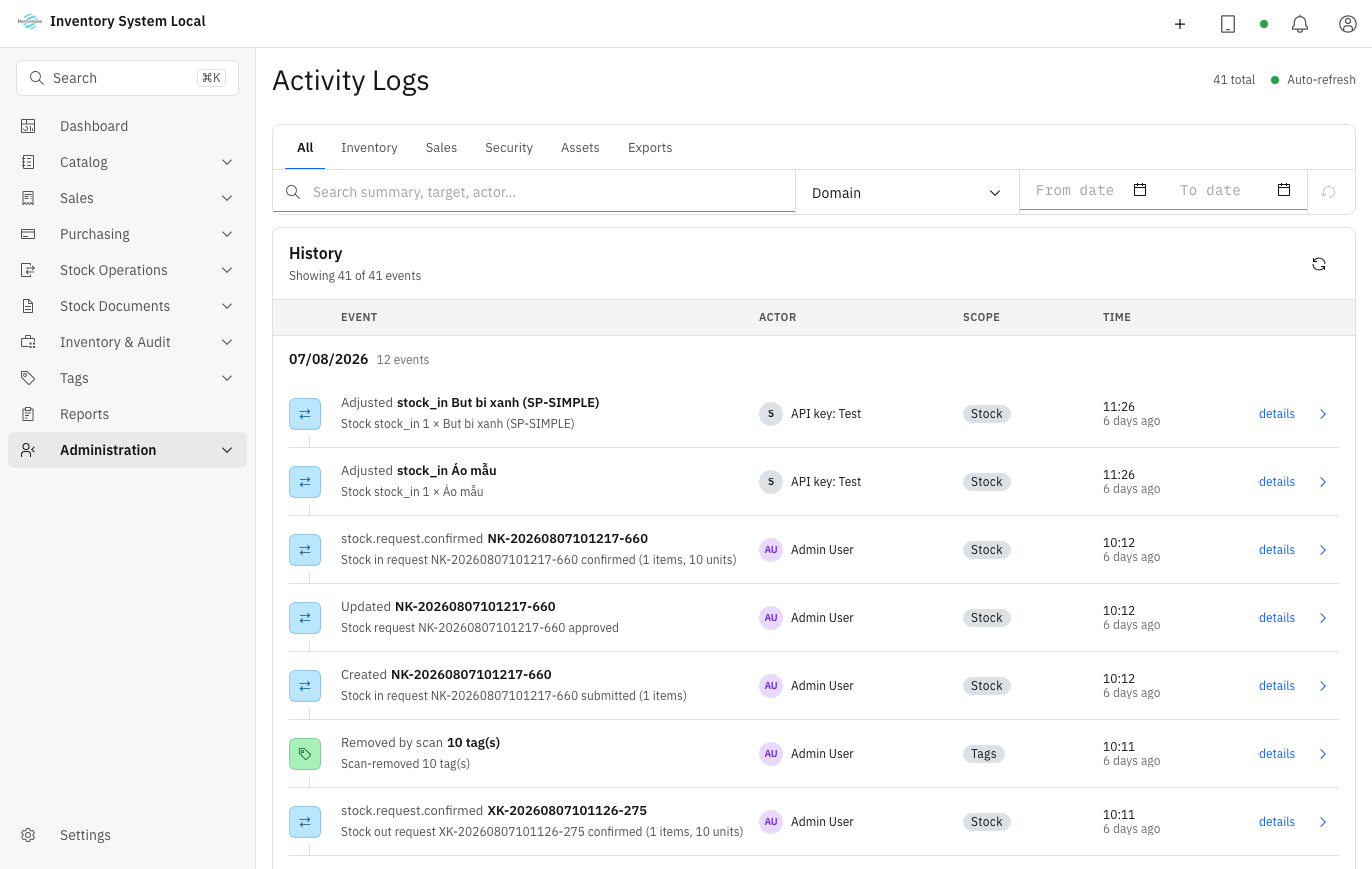Open the Domain dropdown filter
Screen dimensions: 1372x869
pos(907,192)
